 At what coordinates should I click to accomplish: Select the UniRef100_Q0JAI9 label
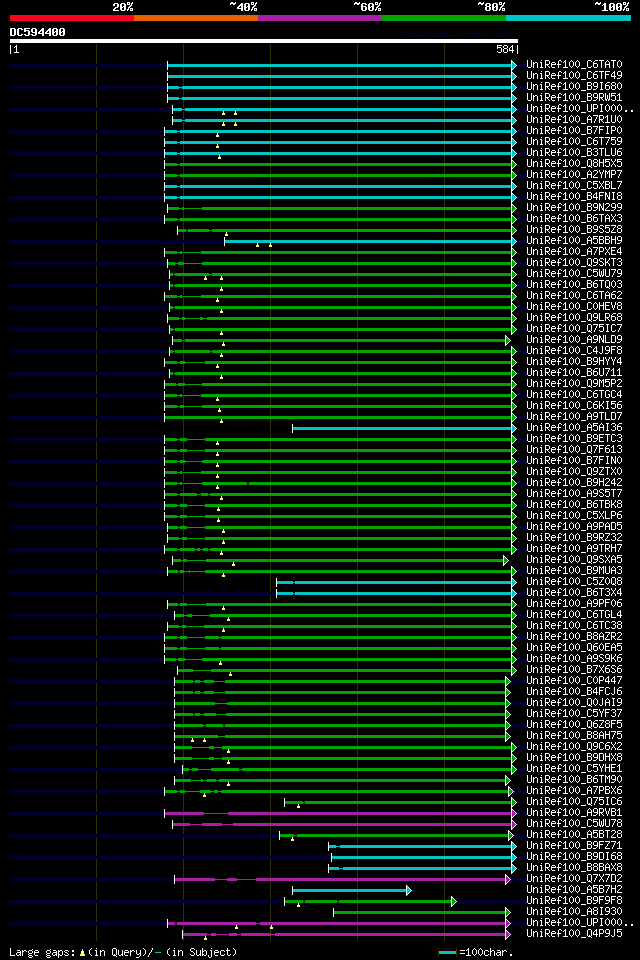pyautogui.click(x=574, y=703)
